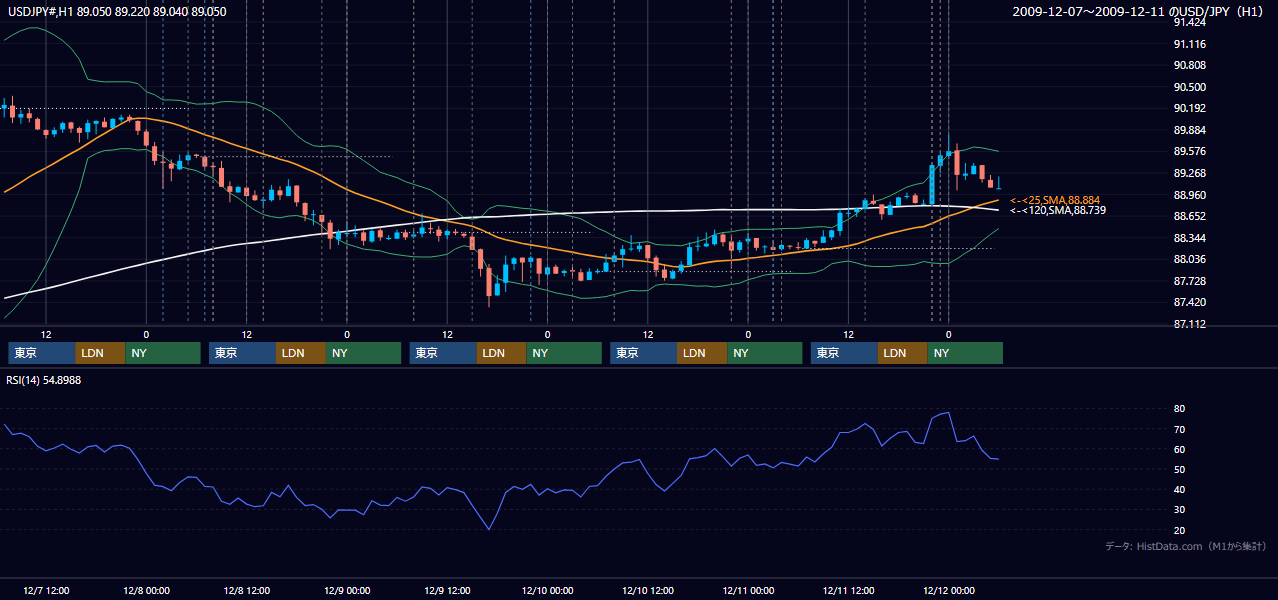Select the 88.036 price axis label
The height and width of the screenshot is (600, 1278).
coord(1191,259)
